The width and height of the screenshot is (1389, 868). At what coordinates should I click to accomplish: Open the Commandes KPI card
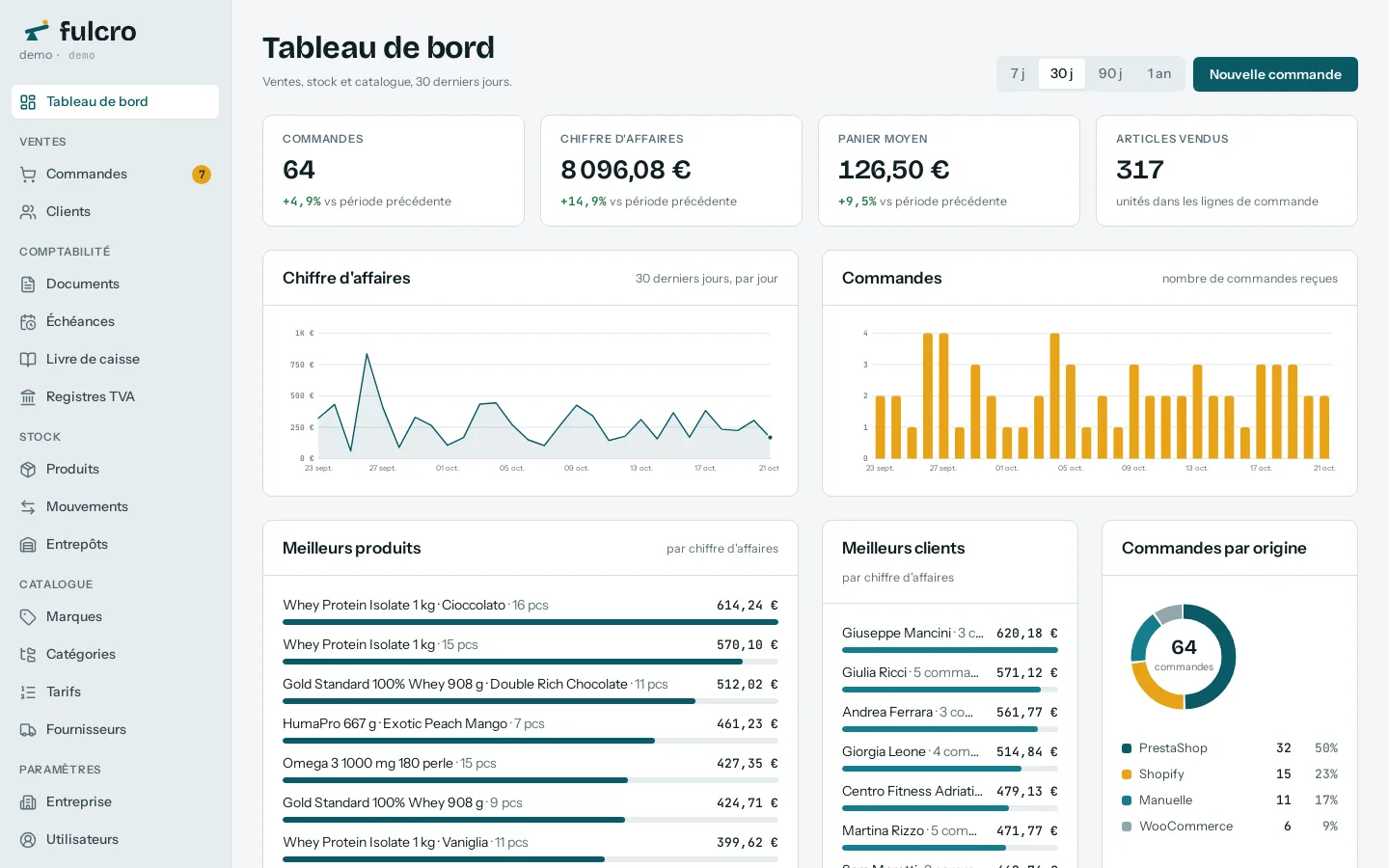(394, 171)
